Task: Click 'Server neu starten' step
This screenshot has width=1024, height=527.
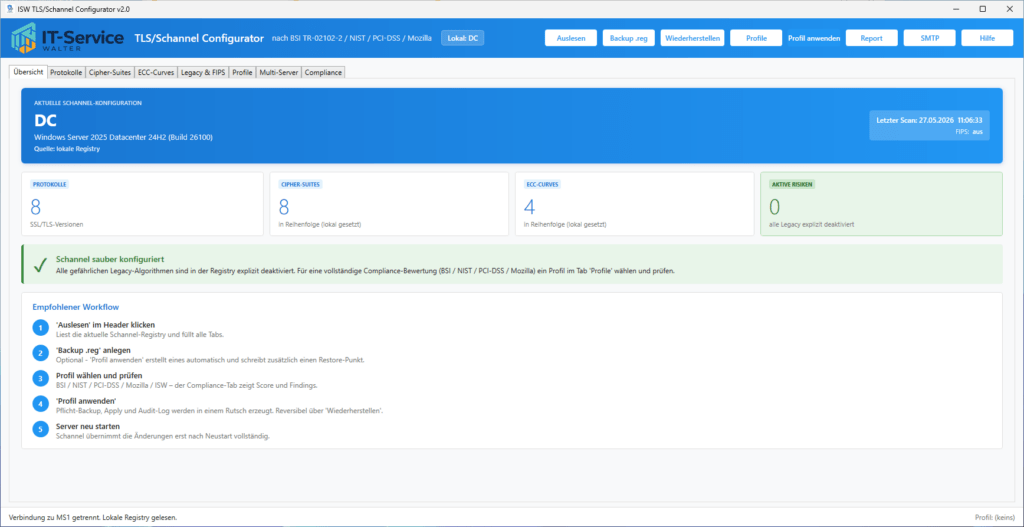Action: pyautogui.click(x=88, y=426)
